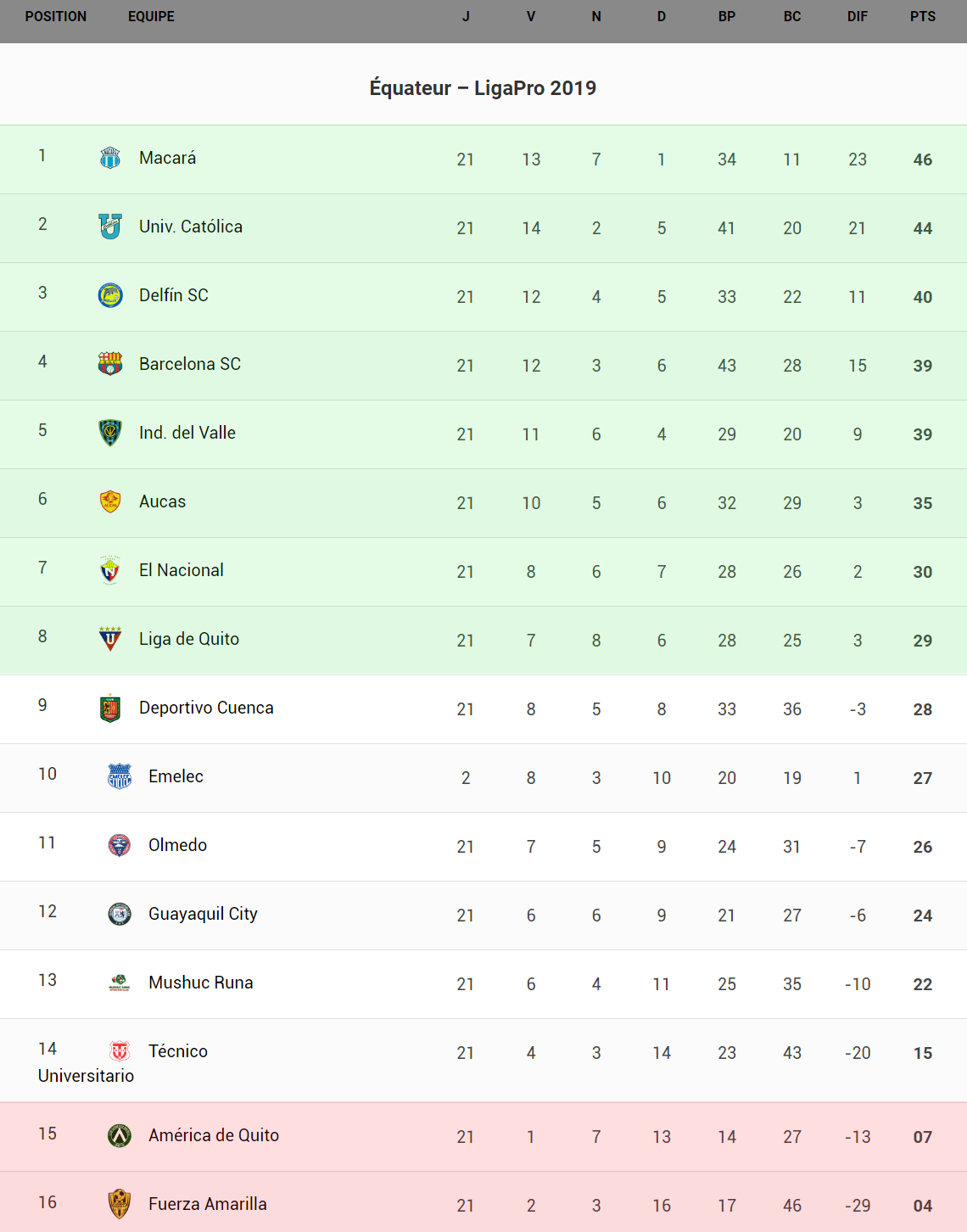
Task: Click the Fuerza Amarilla badge icon
Action: click(x=120, y=1204)
